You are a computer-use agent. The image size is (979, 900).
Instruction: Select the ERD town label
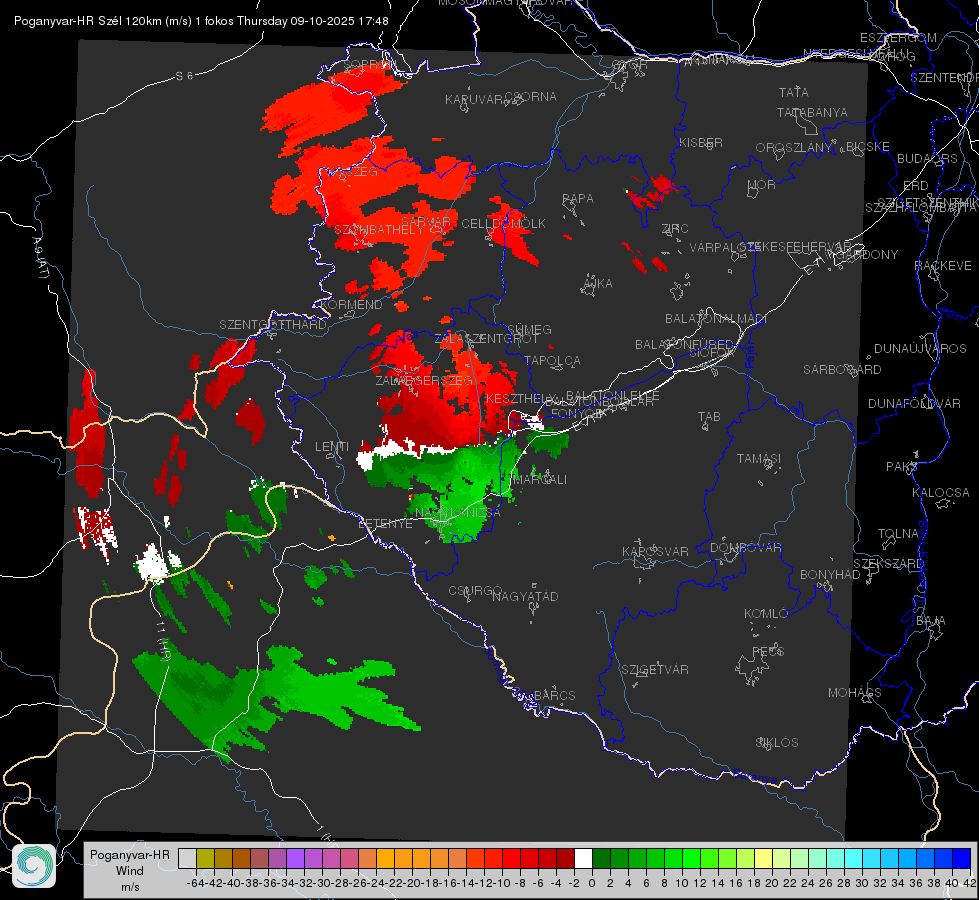click(x=915, y=185)
